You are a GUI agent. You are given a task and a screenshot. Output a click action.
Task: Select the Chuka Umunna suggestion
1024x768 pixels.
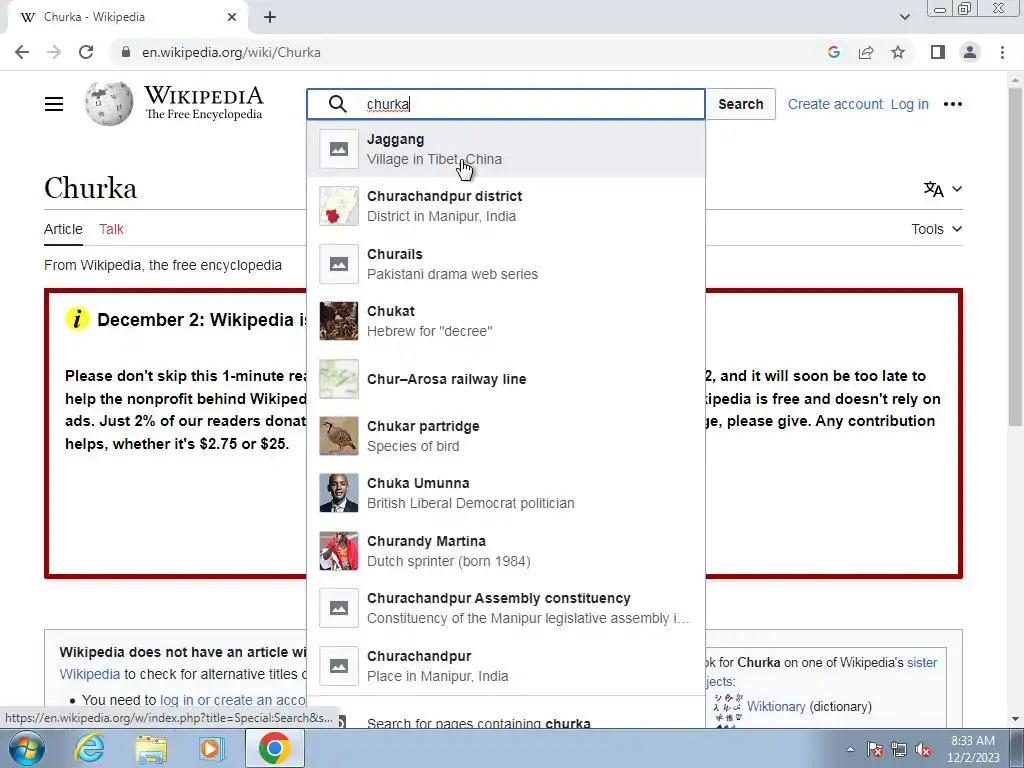[506, 493]
